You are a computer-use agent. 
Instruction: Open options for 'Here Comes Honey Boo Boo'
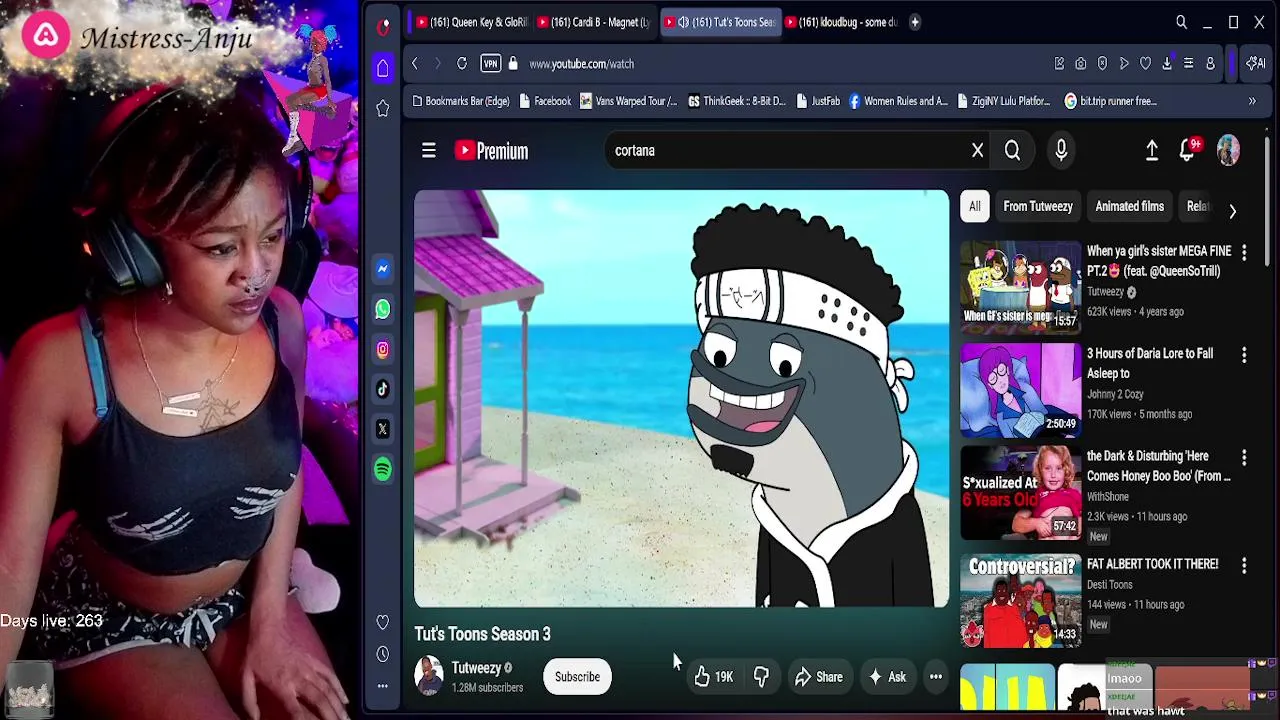click(x=1244, y=458)
